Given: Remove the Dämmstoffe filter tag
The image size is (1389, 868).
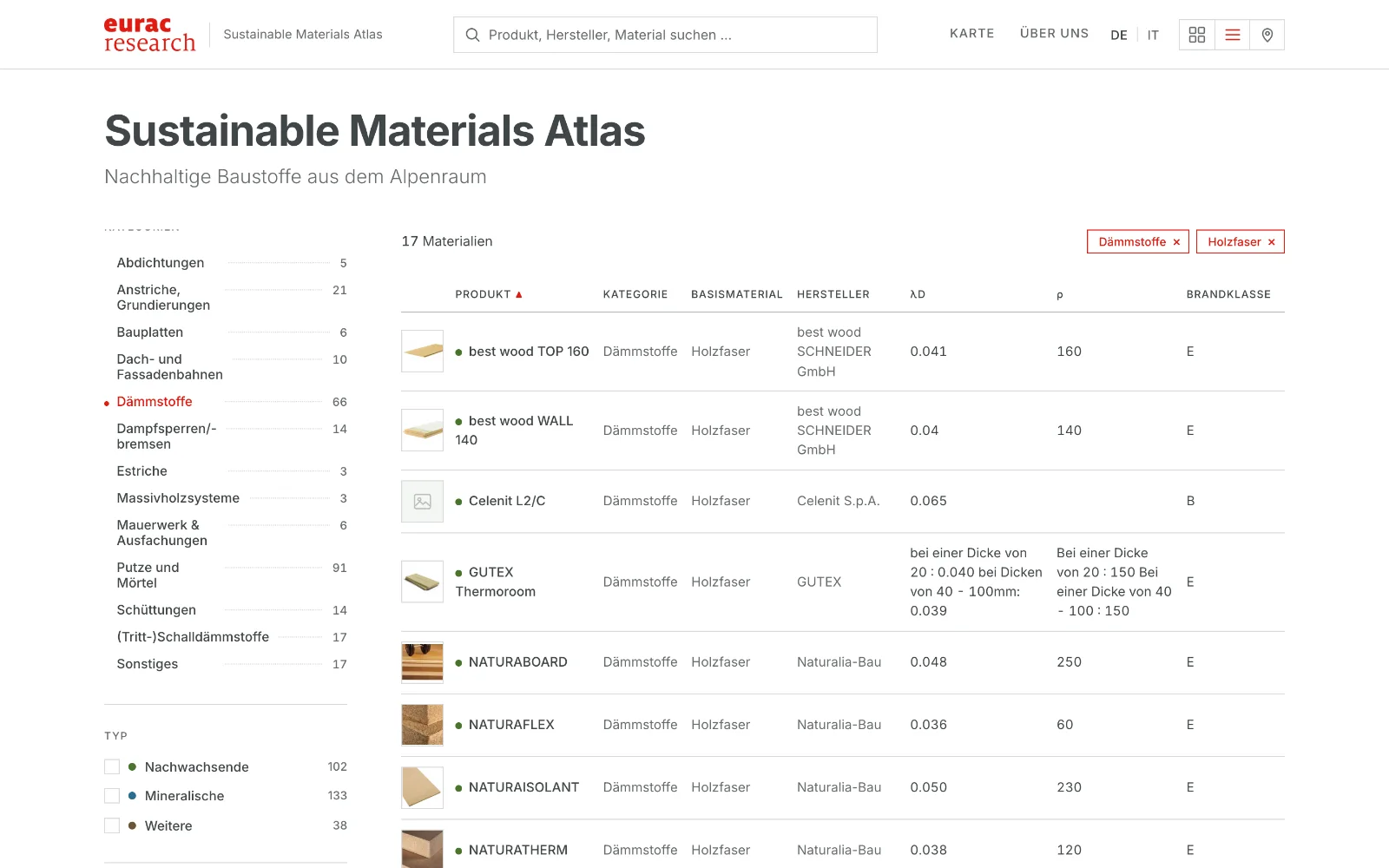Looking at the screenshot, I should pos(1176,242).
